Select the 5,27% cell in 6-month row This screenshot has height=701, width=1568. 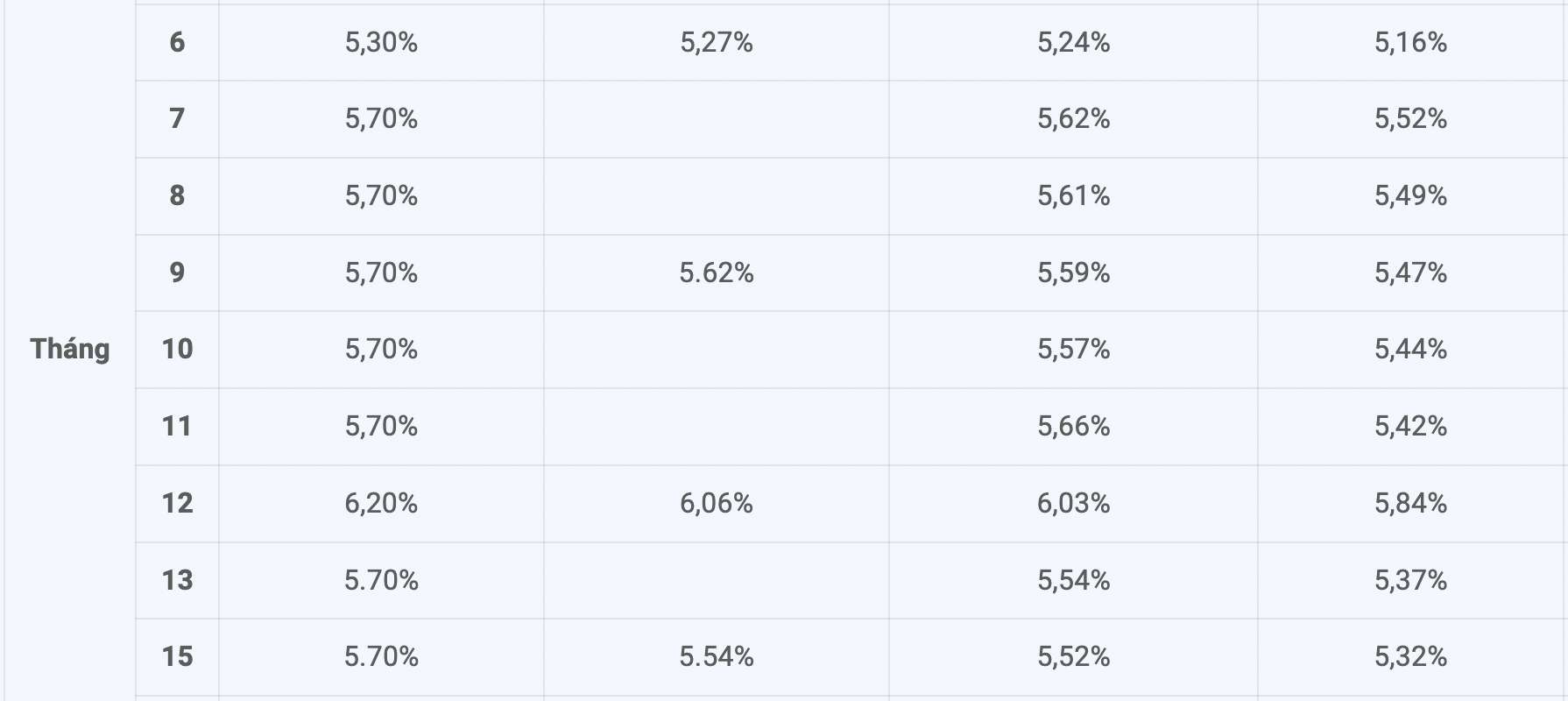click(717, 42)
